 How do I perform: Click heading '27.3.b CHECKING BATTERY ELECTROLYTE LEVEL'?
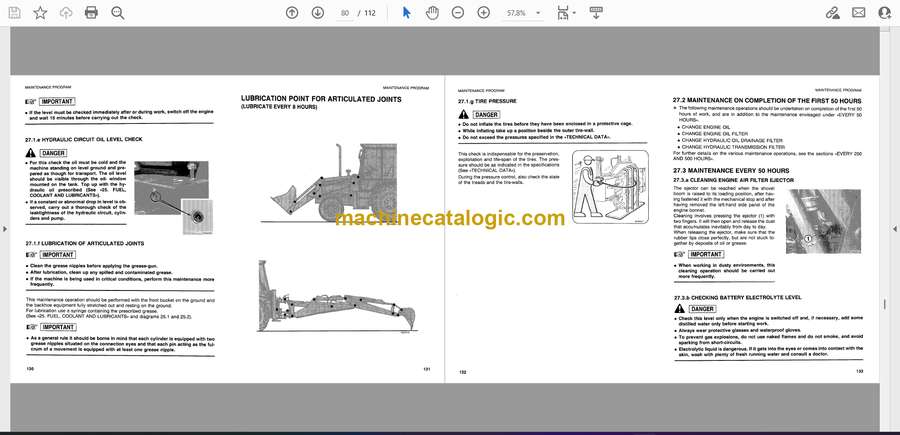[737, 297]
